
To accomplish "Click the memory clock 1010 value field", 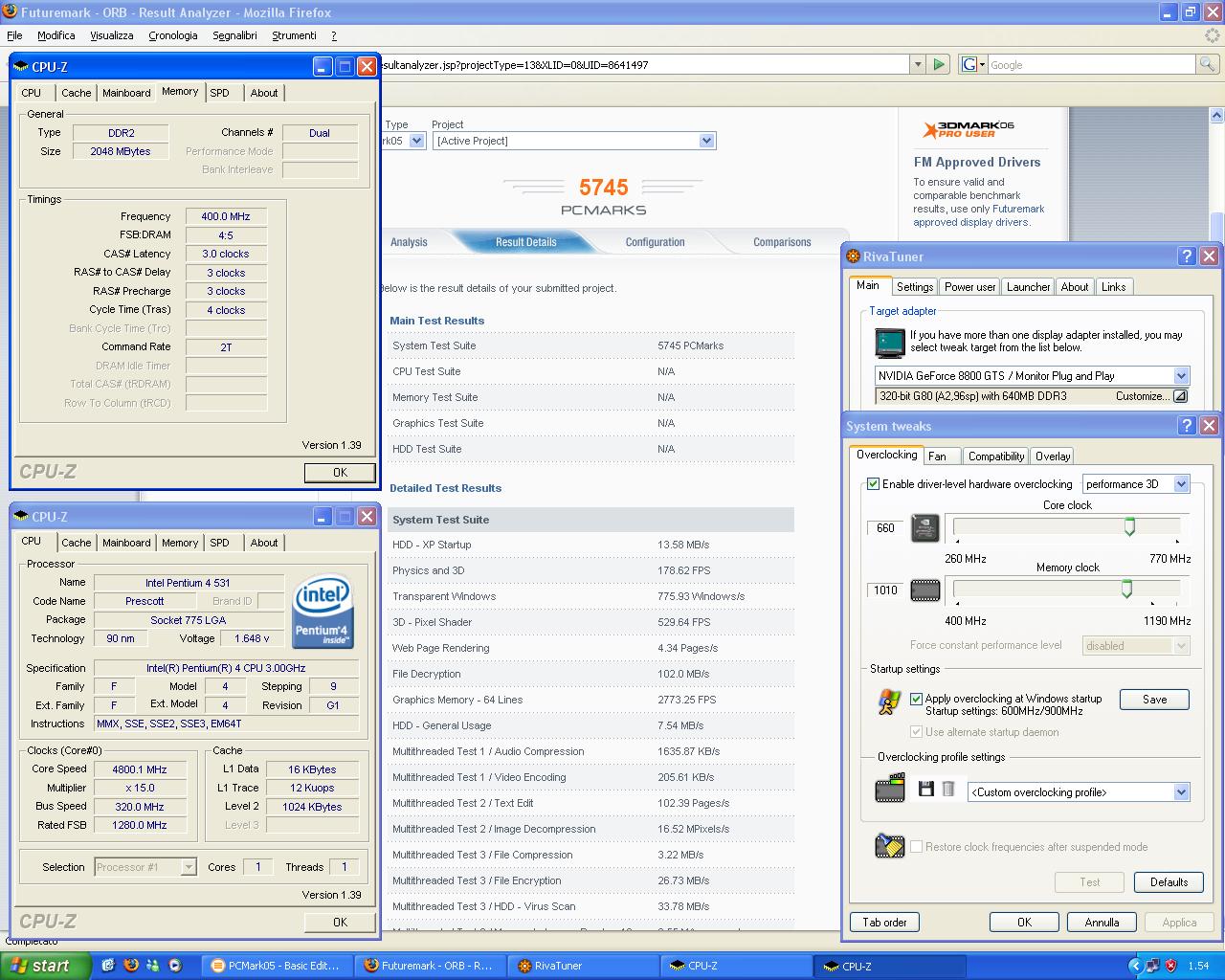I will coord(885,590).
